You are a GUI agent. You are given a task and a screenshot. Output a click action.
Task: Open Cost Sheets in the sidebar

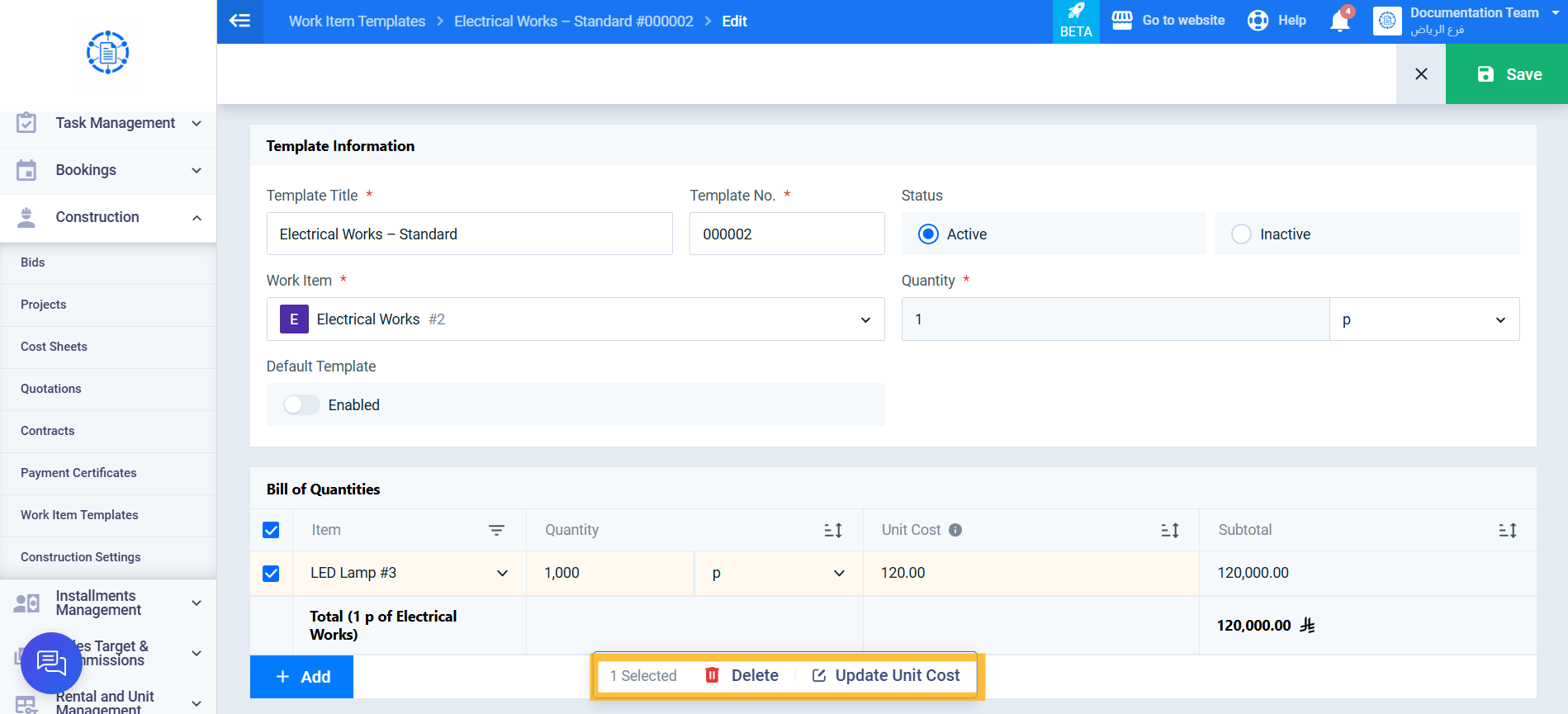[x=54, y=347]
